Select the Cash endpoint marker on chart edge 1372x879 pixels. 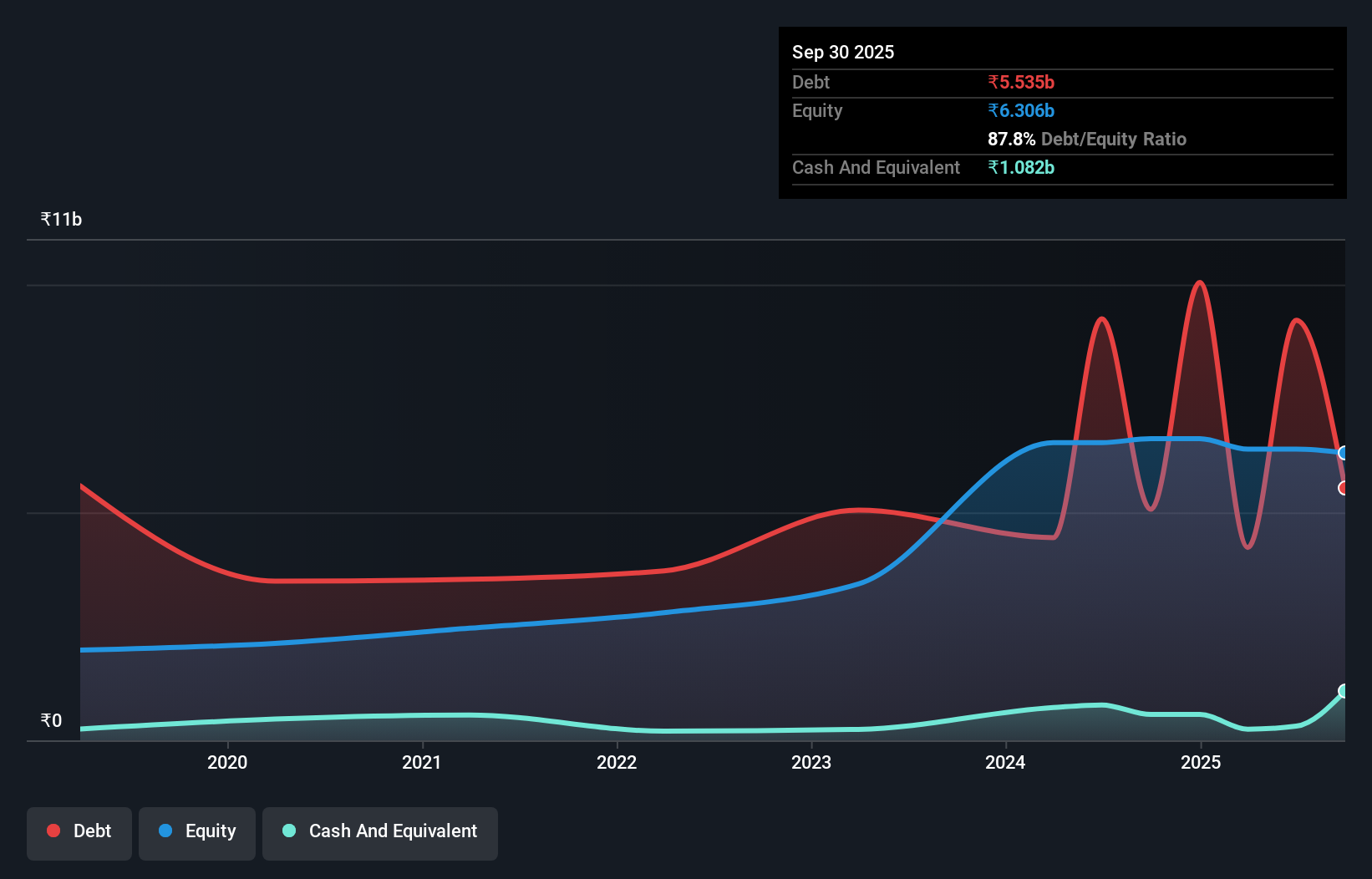1342,691
